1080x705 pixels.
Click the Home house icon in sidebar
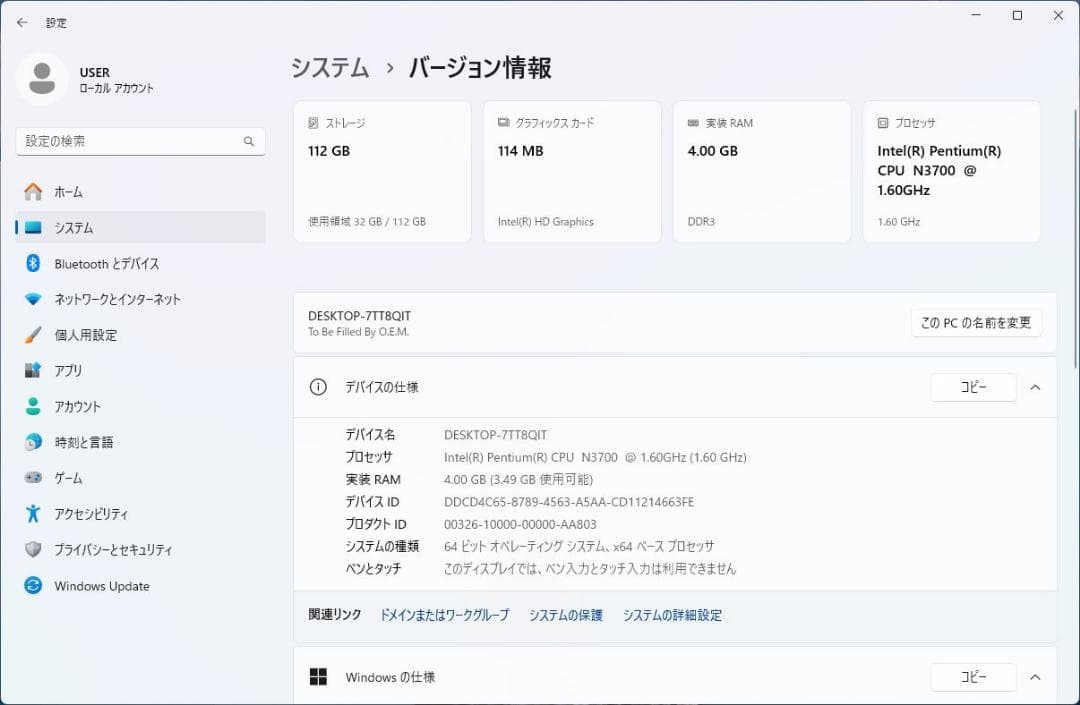pyautogui.click(x=33, y=191)
